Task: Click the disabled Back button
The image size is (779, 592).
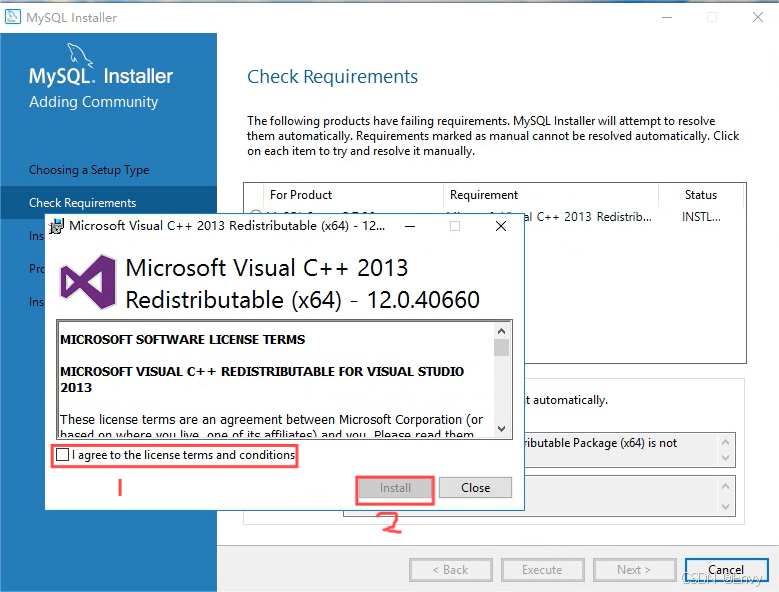Action: [451, 570]
